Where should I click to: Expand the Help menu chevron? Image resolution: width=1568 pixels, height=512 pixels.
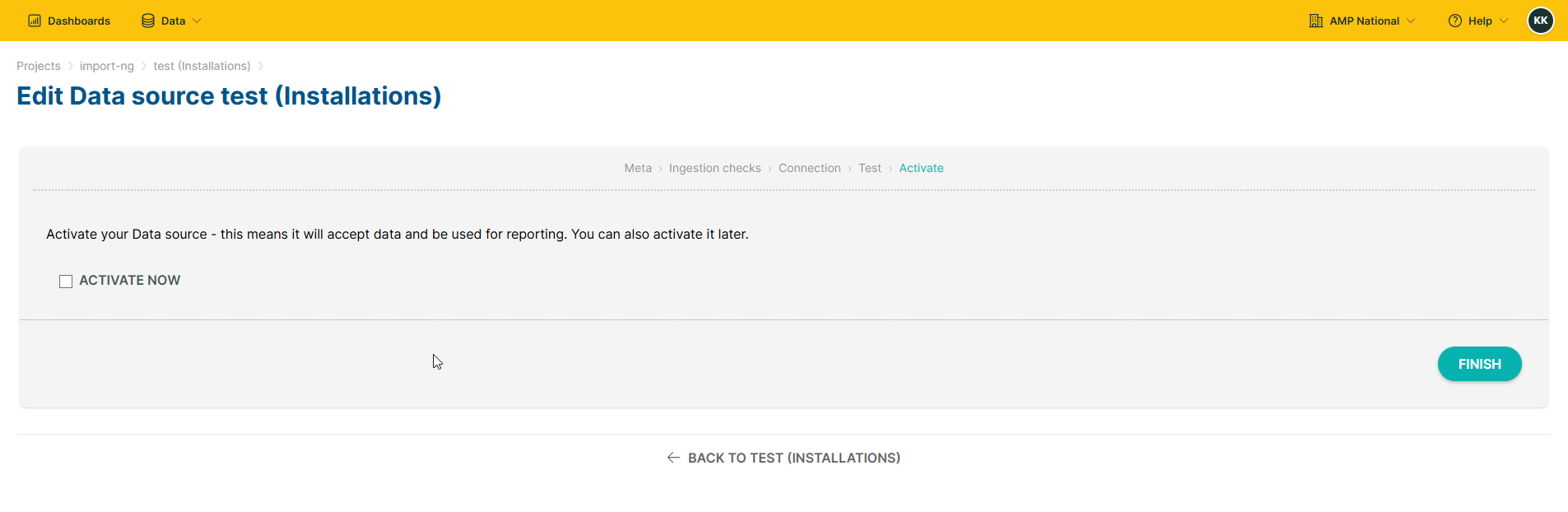(1504, 21)
